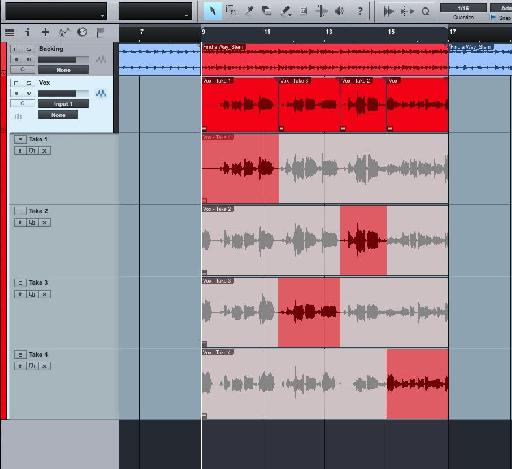Solo the Backing track
The image size is (512, 469).
(x=29, y=49)
